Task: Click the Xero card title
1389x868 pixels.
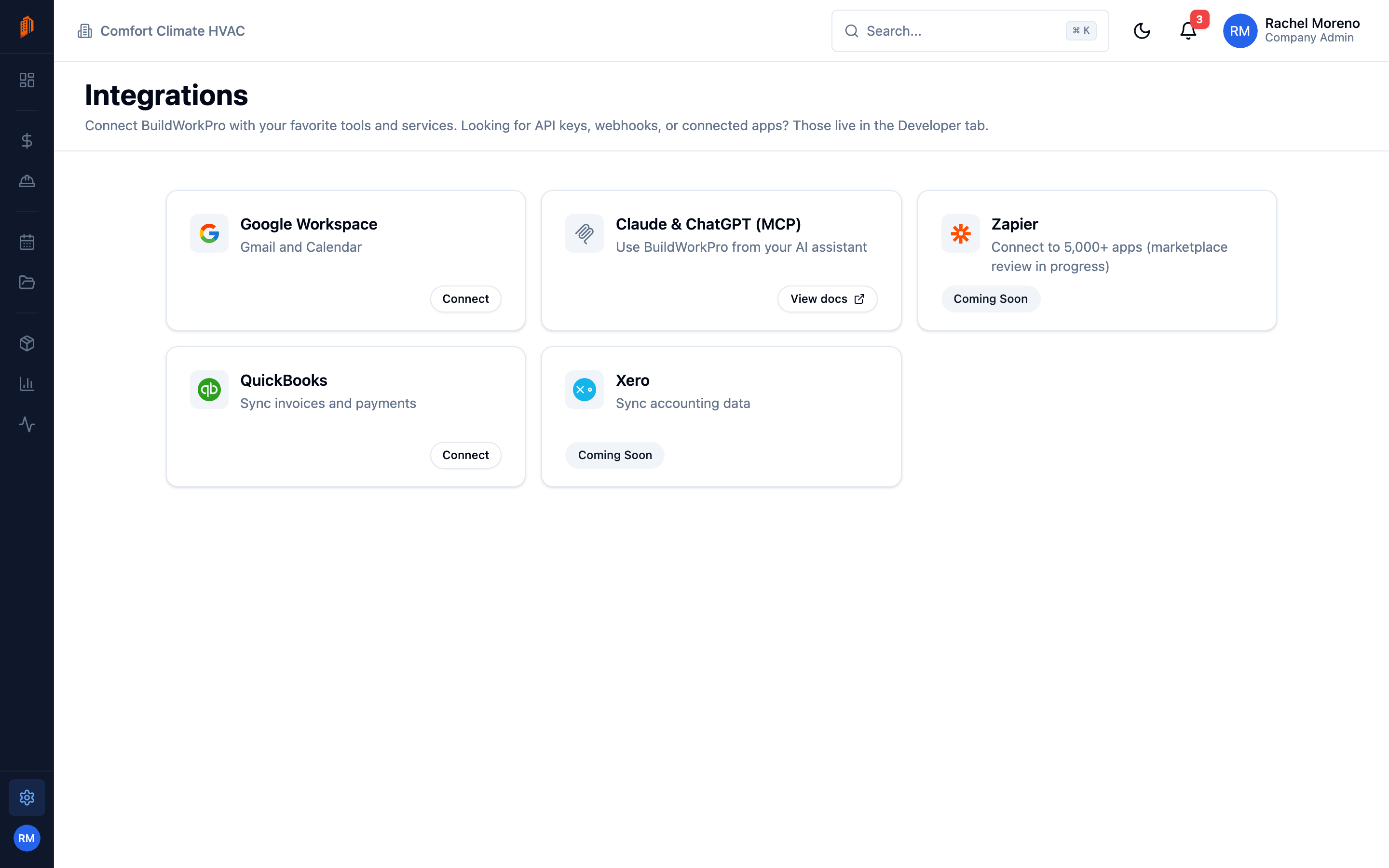Action: coord(632,380)
